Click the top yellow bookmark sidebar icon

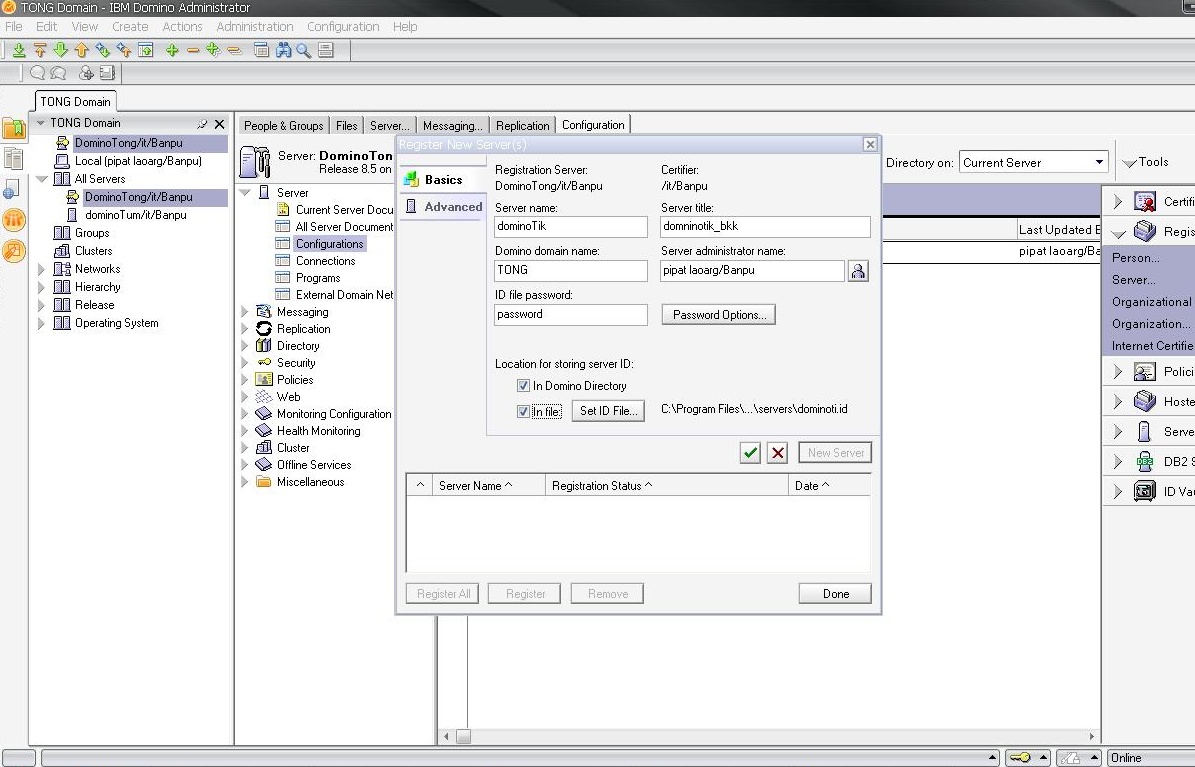pos(14,129)
